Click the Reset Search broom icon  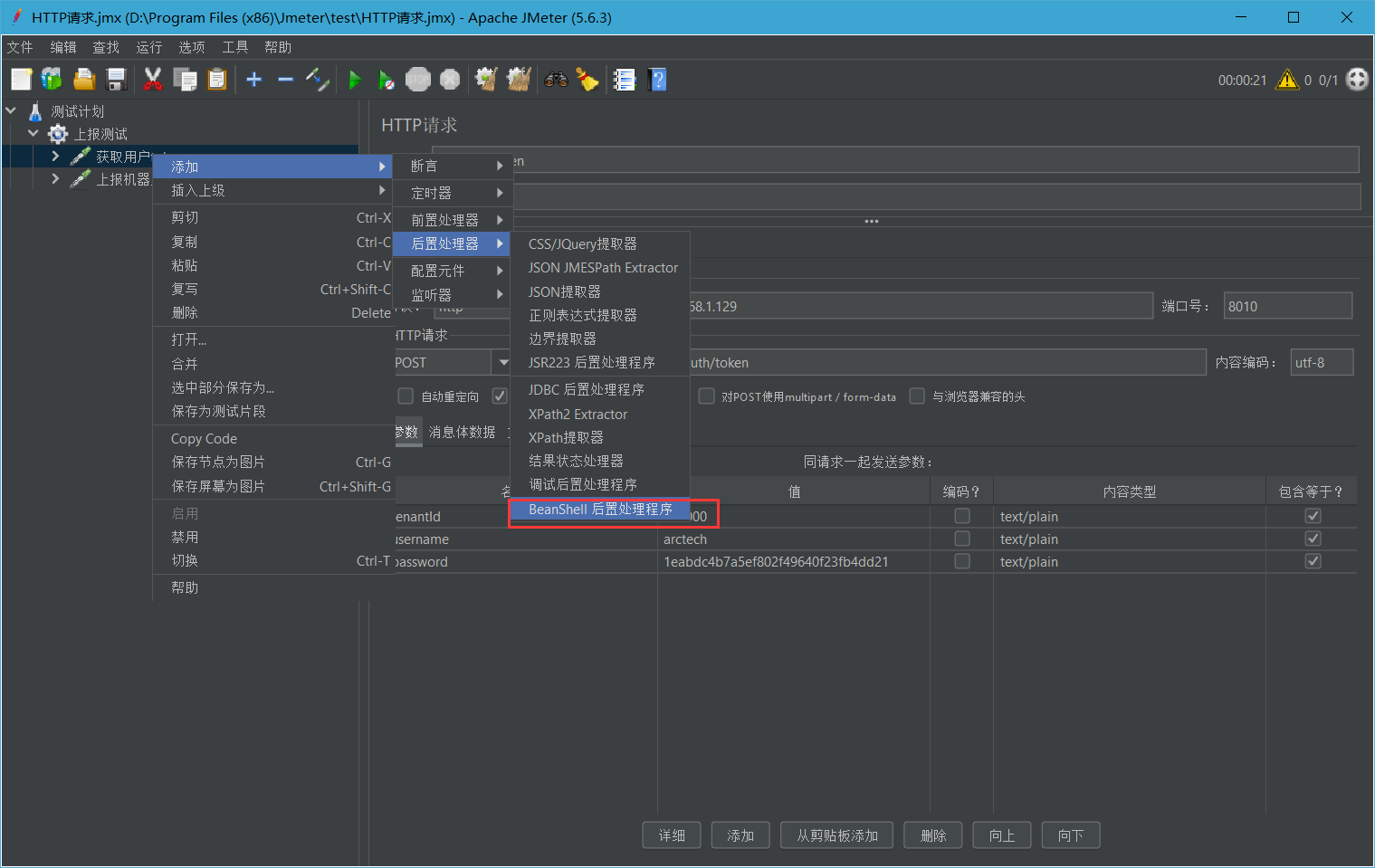tap(588, 80)
